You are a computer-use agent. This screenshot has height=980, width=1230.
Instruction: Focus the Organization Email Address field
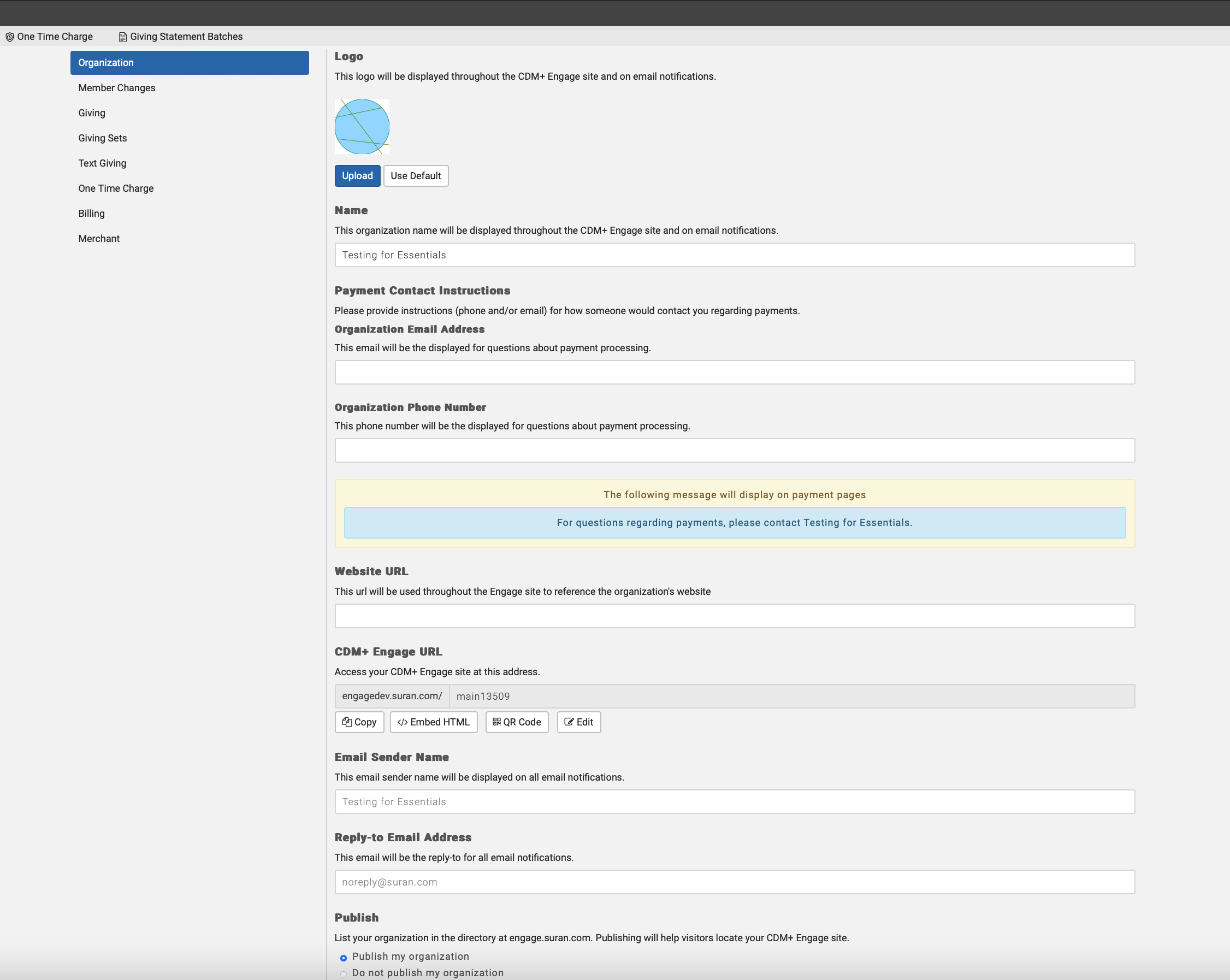coord(734,372)
